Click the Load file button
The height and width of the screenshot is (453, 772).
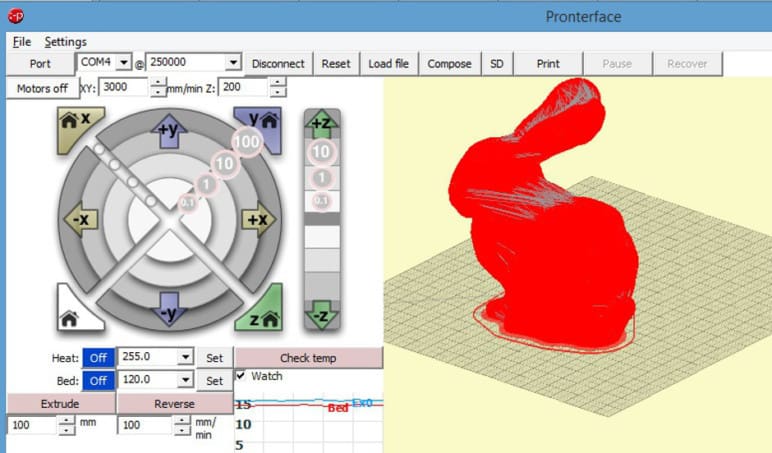point(388,63)
